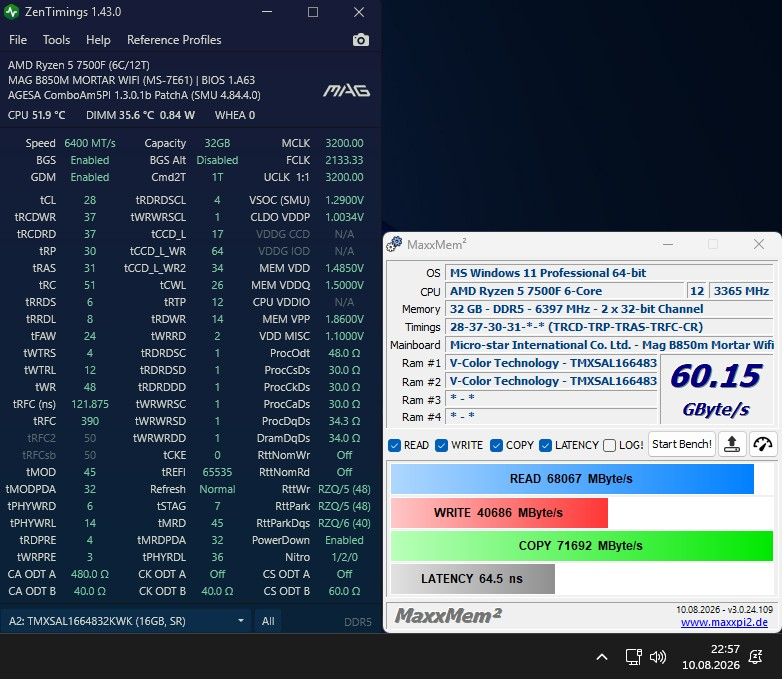Screen dimensions: 782x679
Task: Open the www.maxxpi2.de link
Action: [724, 622]
